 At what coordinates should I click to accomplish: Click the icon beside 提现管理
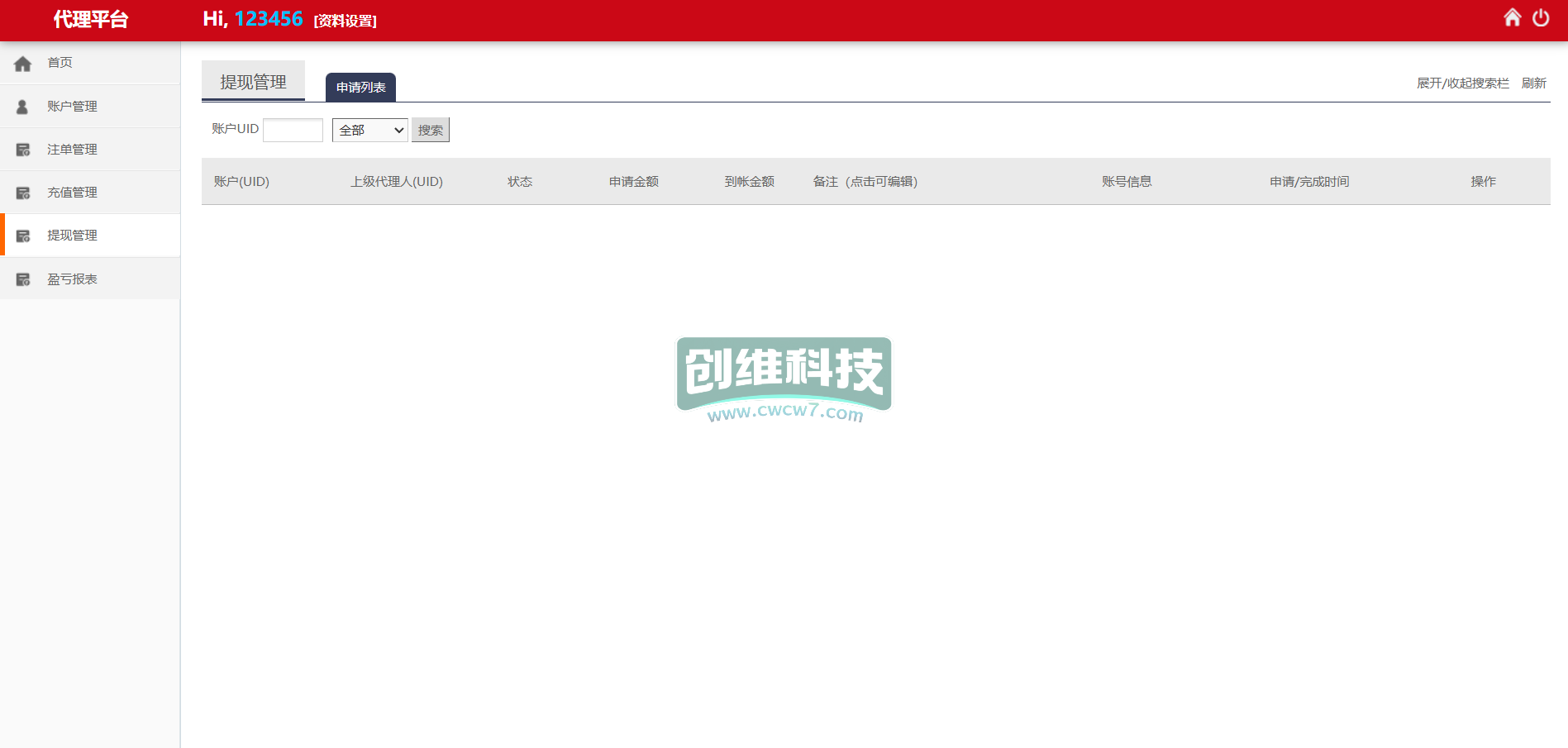point(23,236)
